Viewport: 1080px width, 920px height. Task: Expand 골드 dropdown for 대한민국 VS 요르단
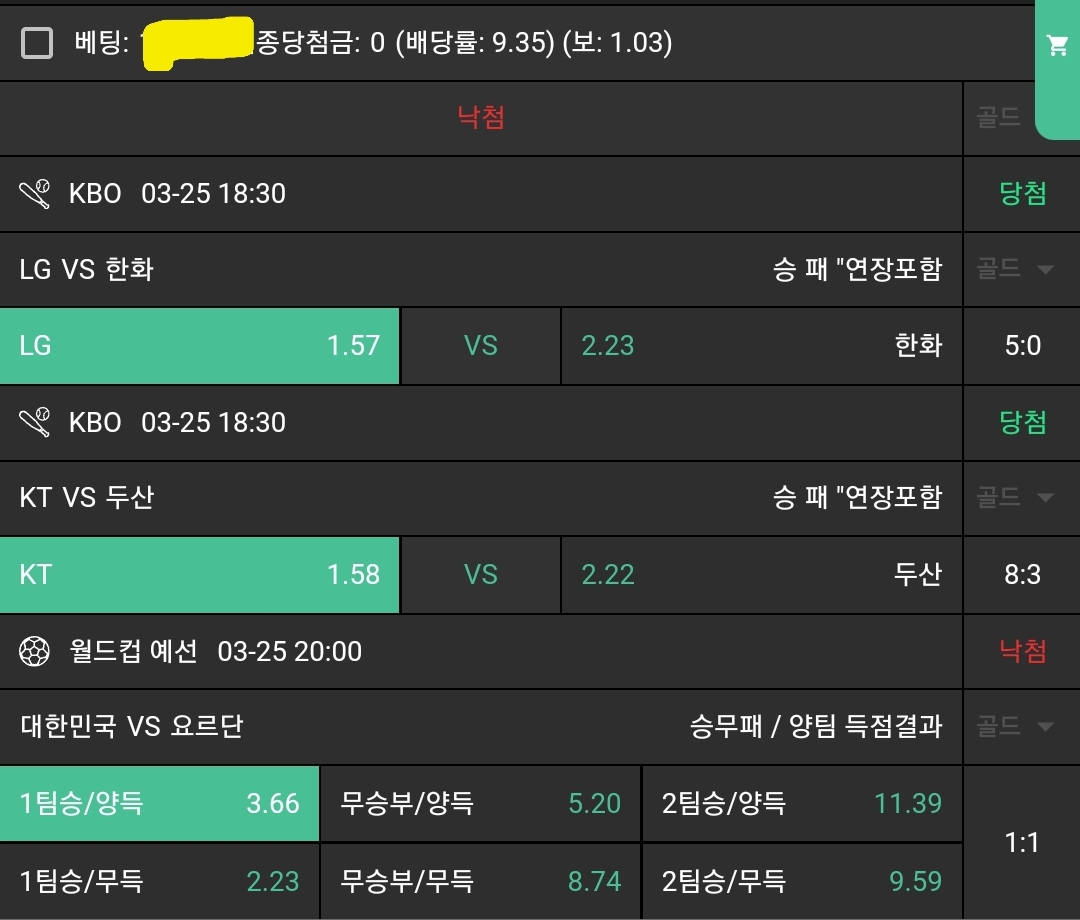point(1016,726)
